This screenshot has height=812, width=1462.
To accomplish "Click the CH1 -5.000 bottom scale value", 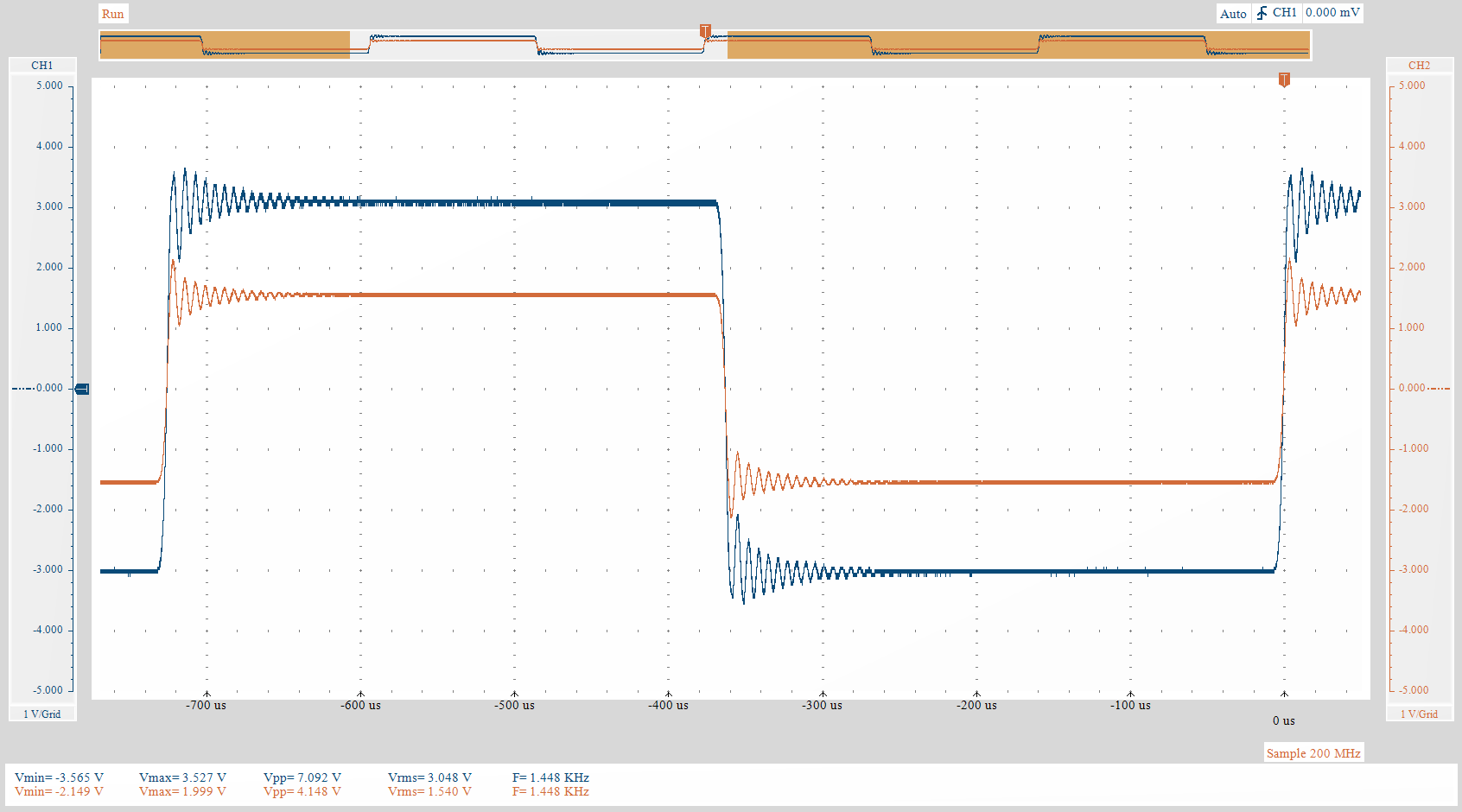I will [x=48, y=690].
